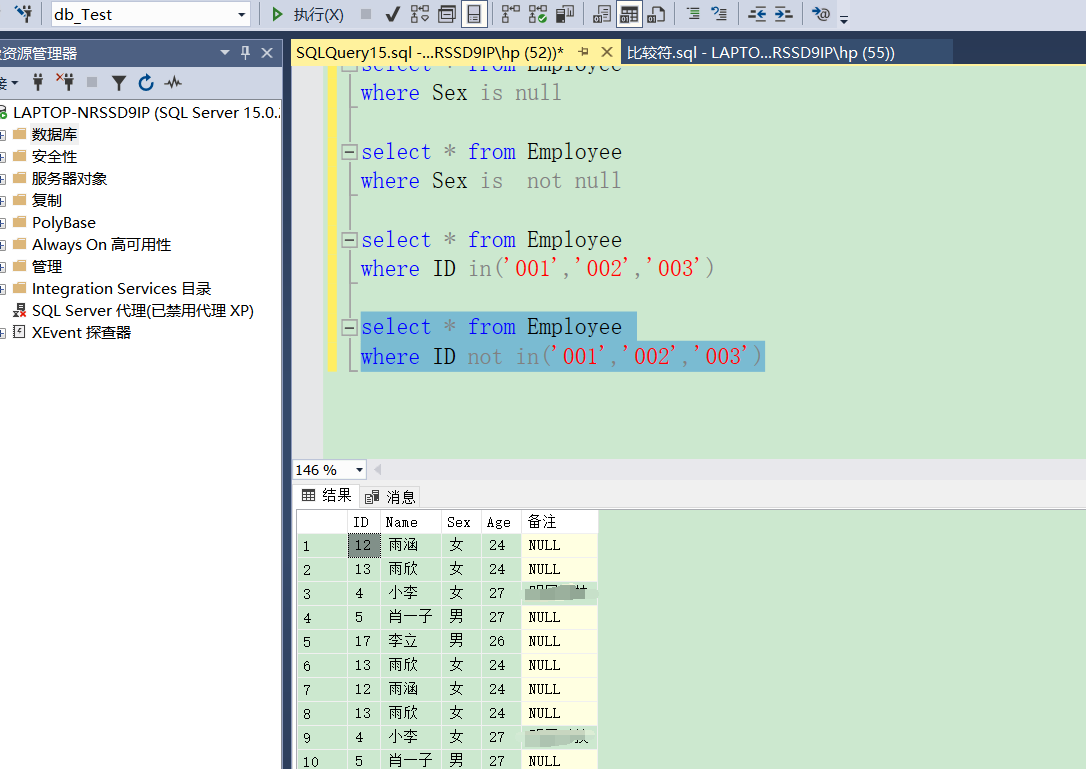Open Activity Monitor pulse icon
The height and width of the screenshot is (769, 1086).
point(173,83)
